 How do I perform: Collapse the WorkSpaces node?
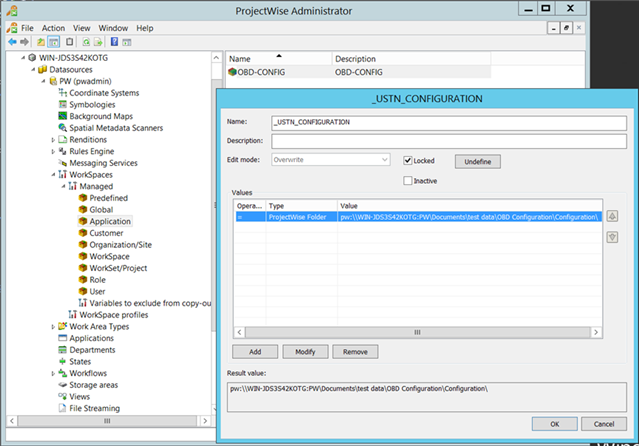click(53, 174)
